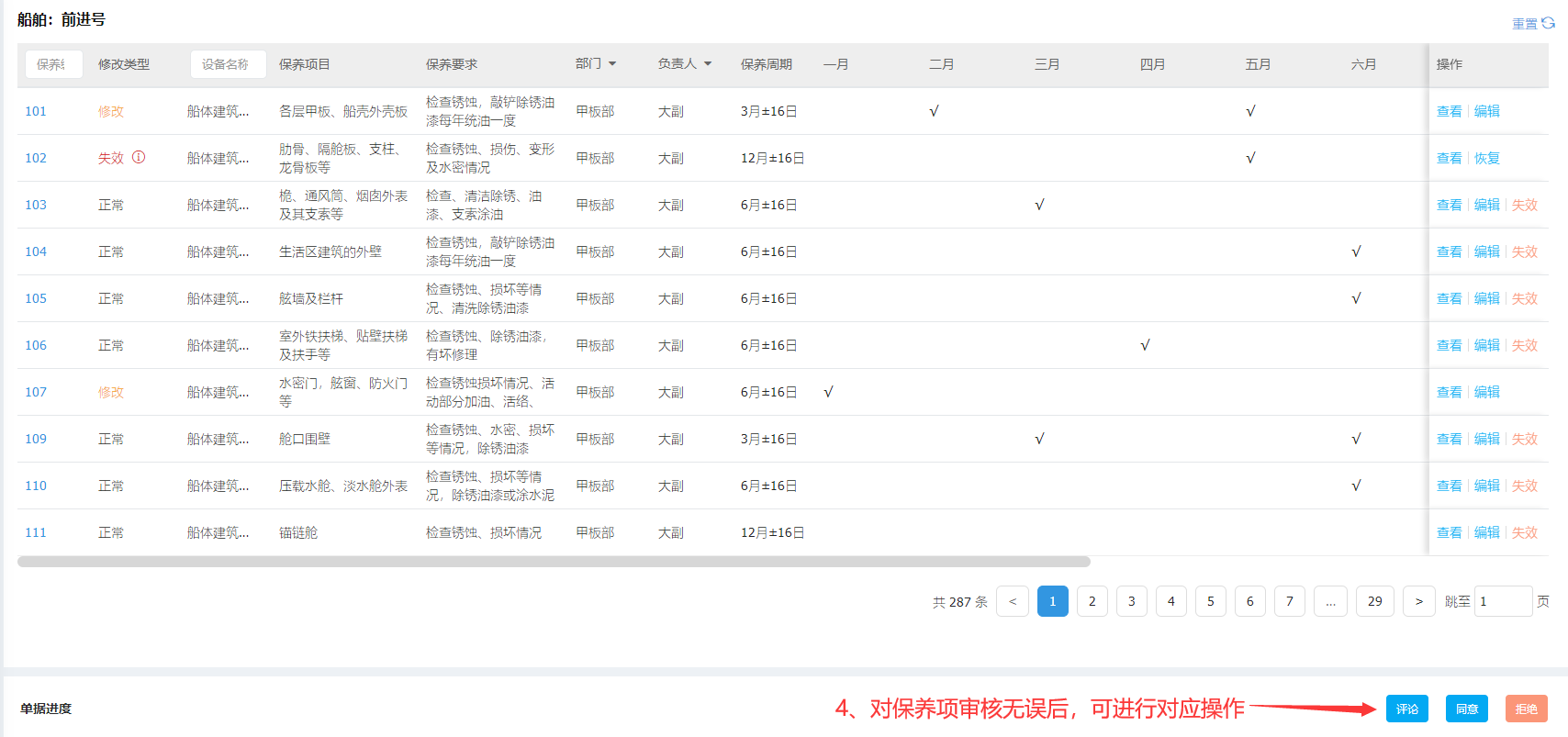
Task: Click the 12月±16日 cell in row 111
Action: pos(773,532)
